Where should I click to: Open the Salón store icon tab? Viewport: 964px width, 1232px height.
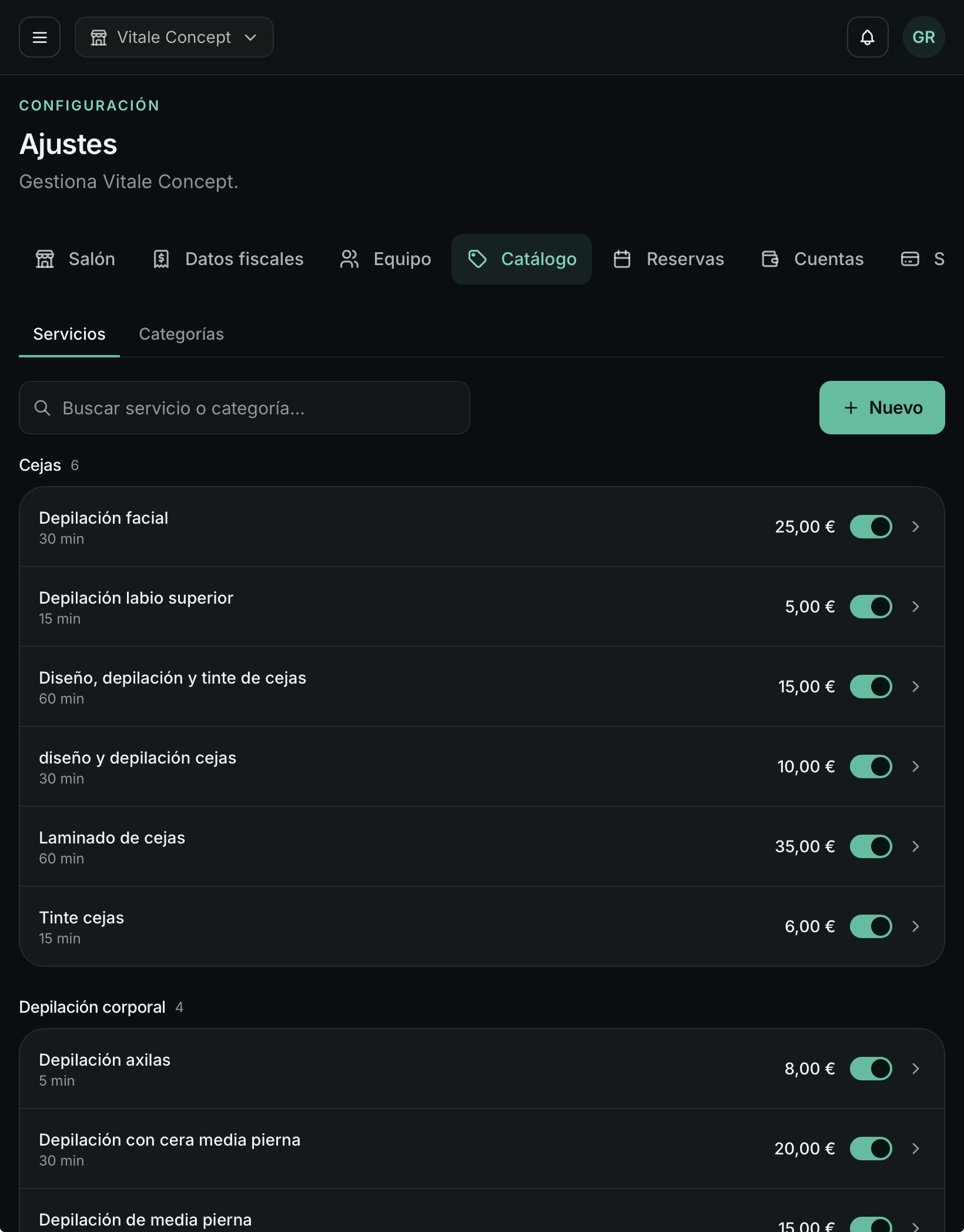point(75,259)
